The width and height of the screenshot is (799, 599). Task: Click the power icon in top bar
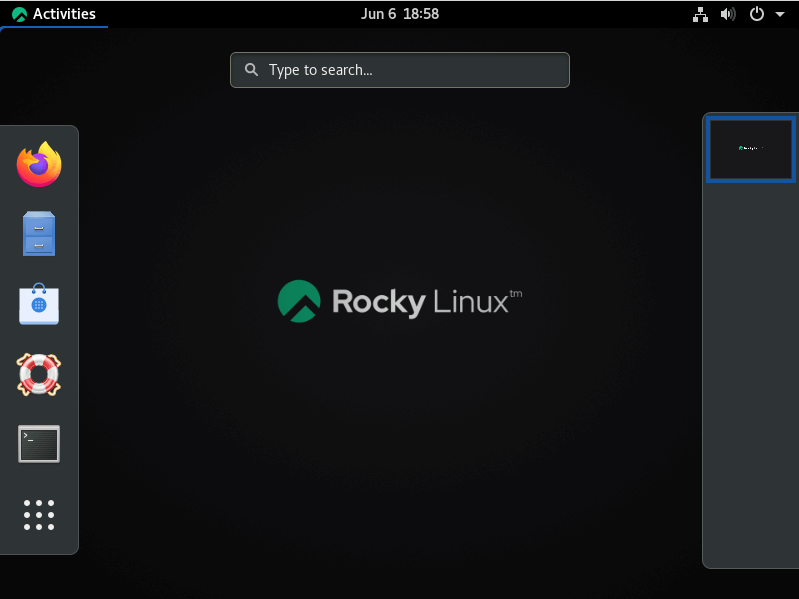pos(757,14)
